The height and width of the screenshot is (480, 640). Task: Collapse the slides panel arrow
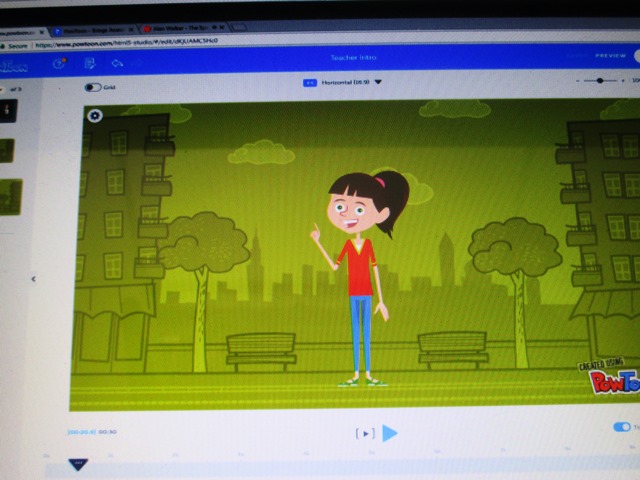pos(33,279)
